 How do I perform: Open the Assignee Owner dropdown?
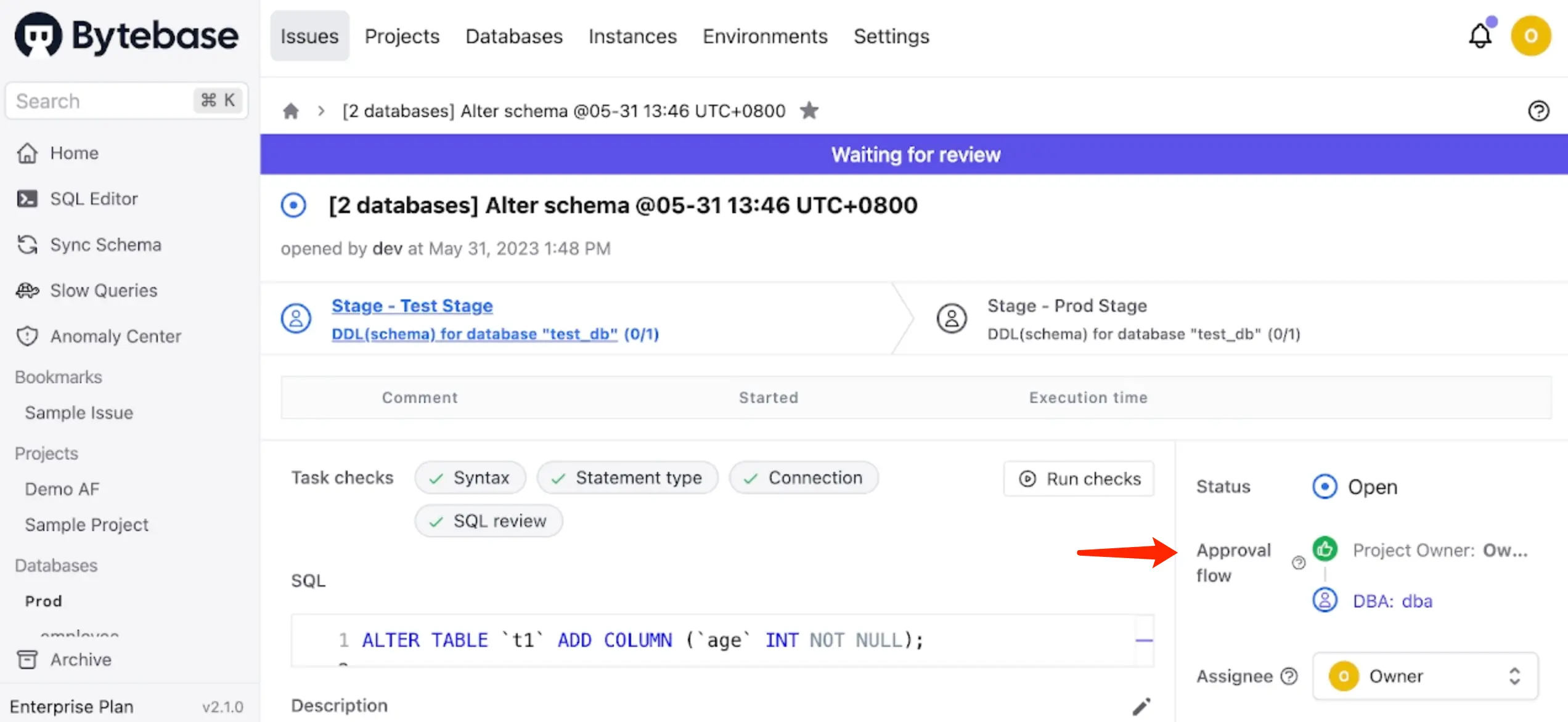point(1424,676)
